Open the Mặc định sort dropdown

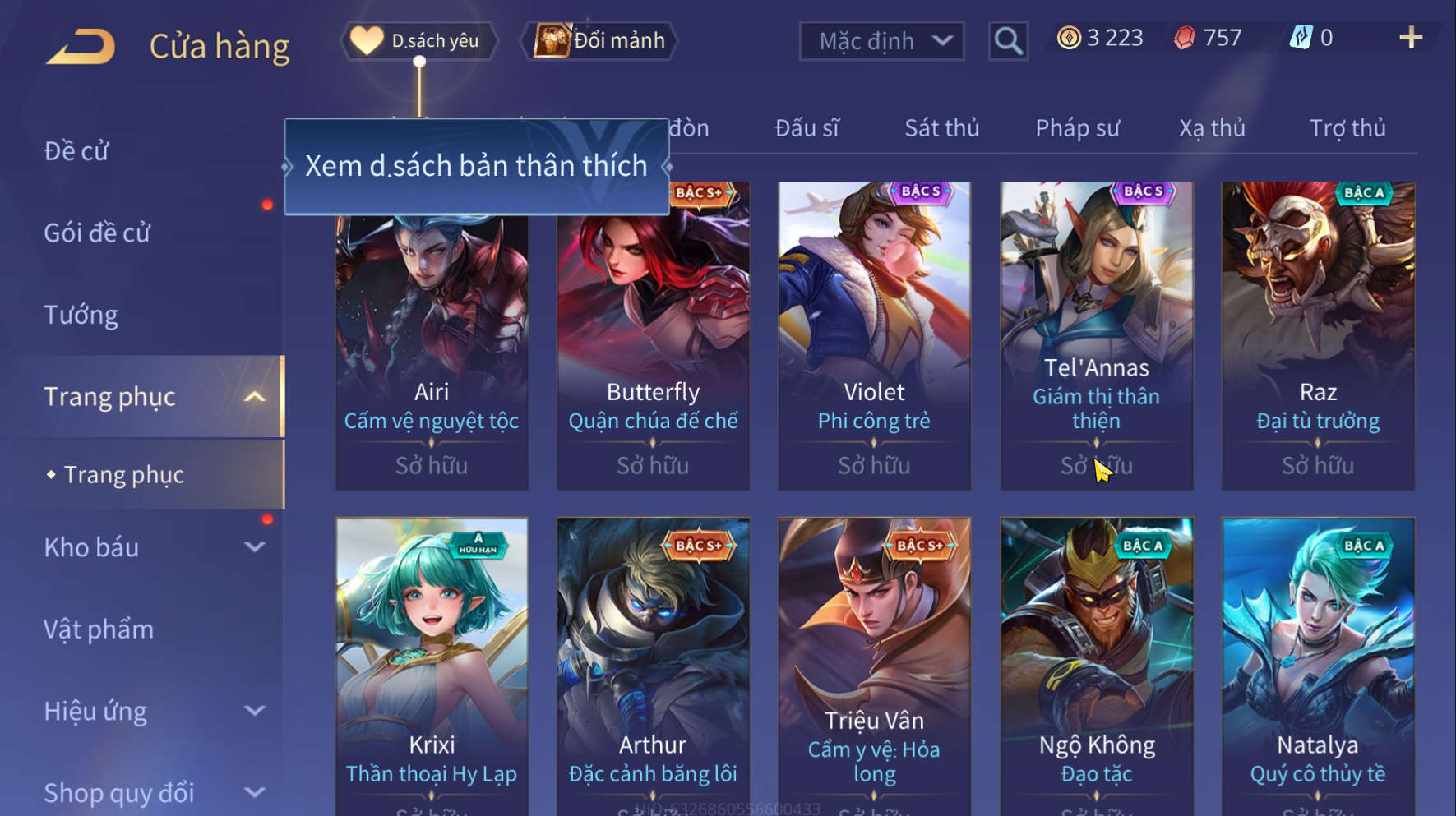click(881, 40)
